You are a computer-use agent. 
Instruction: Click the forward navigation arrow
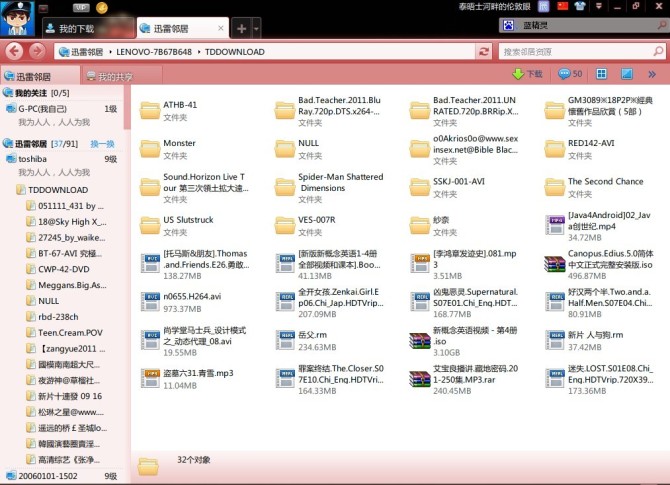click(x=37, y=52)
